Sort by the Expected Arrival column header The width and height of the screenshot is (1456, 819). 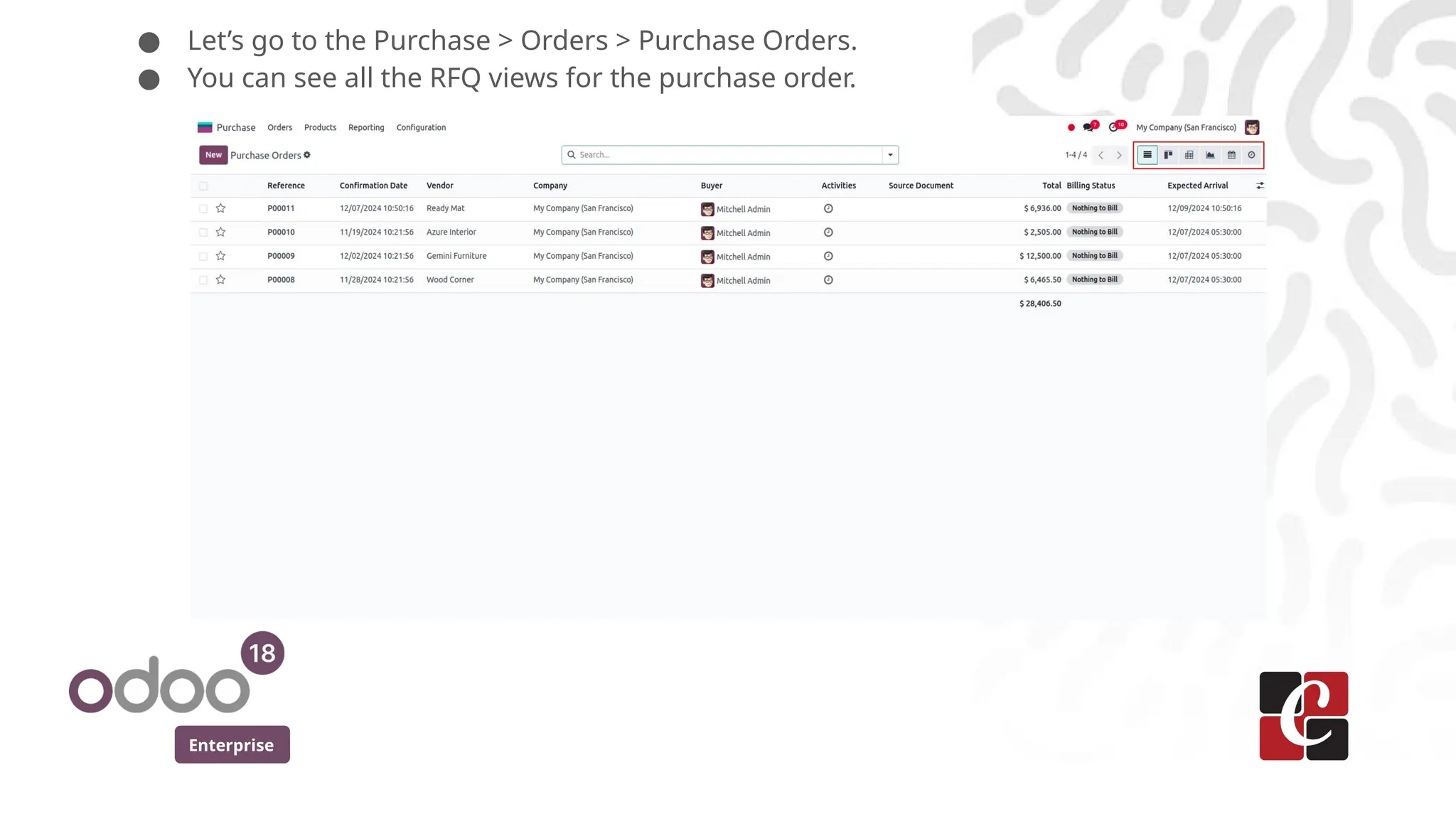pos(1197,186)
